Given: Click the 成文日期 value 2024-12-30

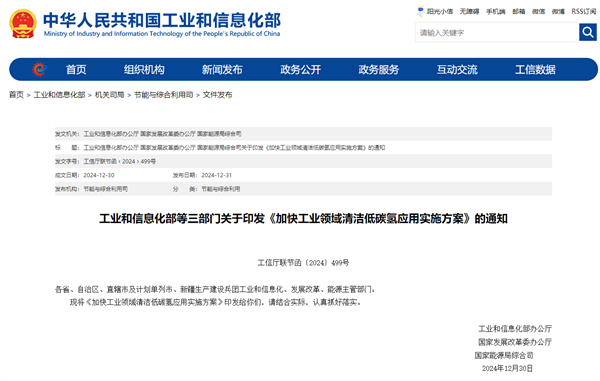Looking at the screenshot, I should [99, 175].
